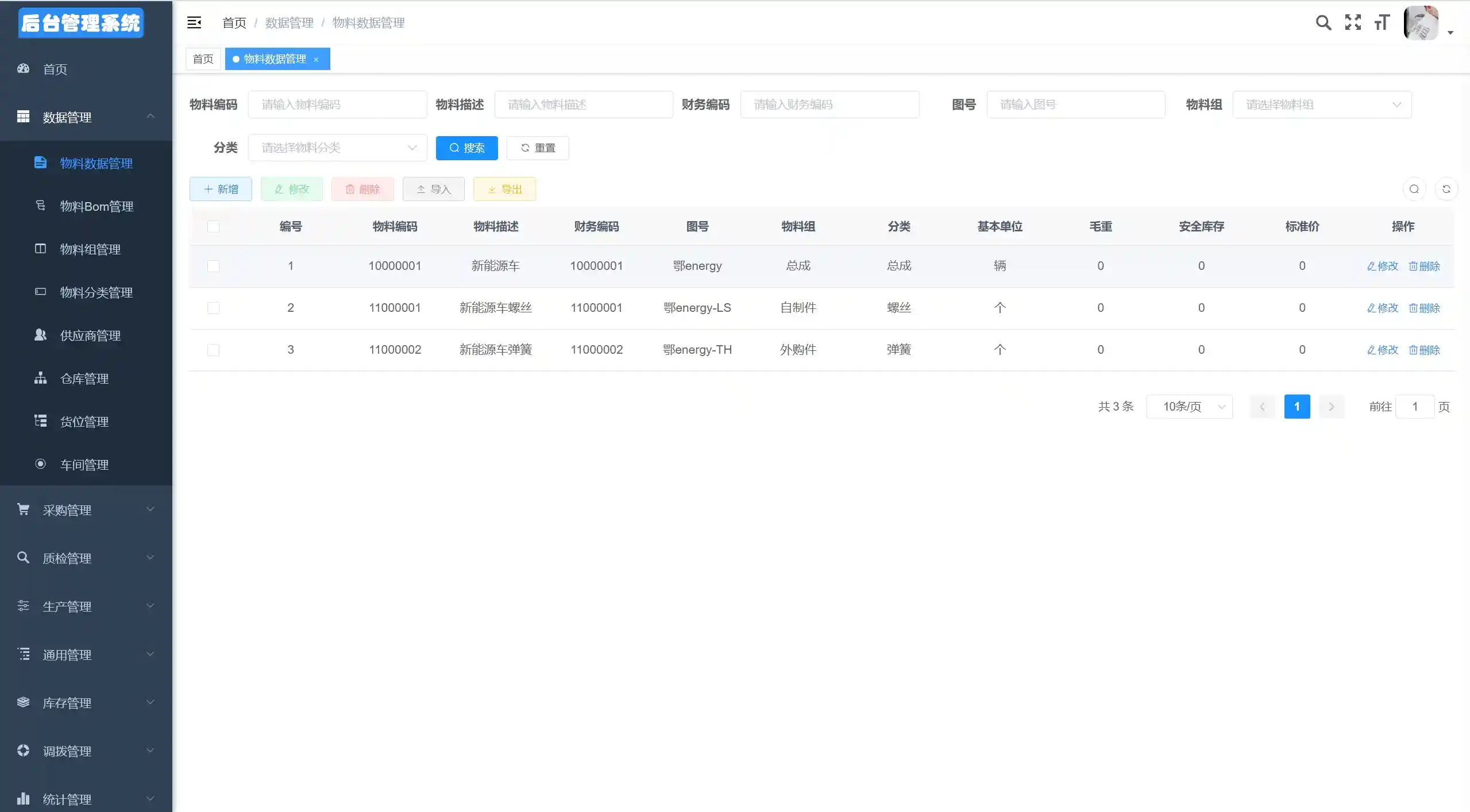Switch to the 首页 tab
The image size is (1470, 812).
[x=203, y=60]
